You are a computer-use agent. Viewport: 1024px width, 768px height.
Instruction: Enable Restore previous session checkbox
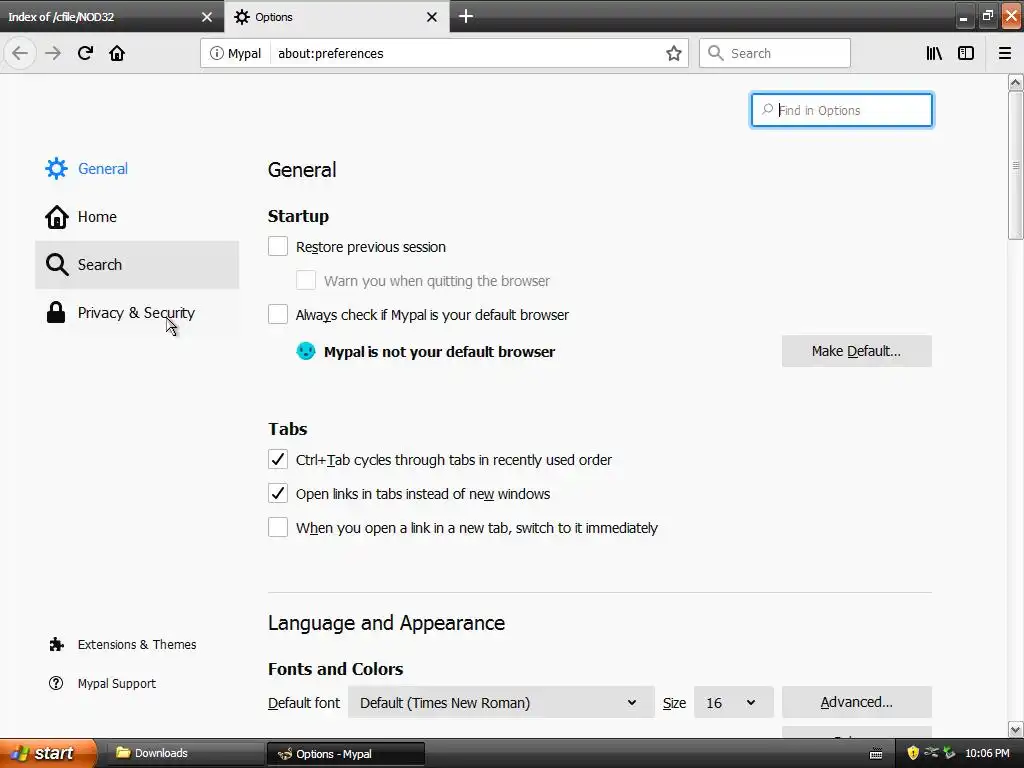(x=278, y=246)
